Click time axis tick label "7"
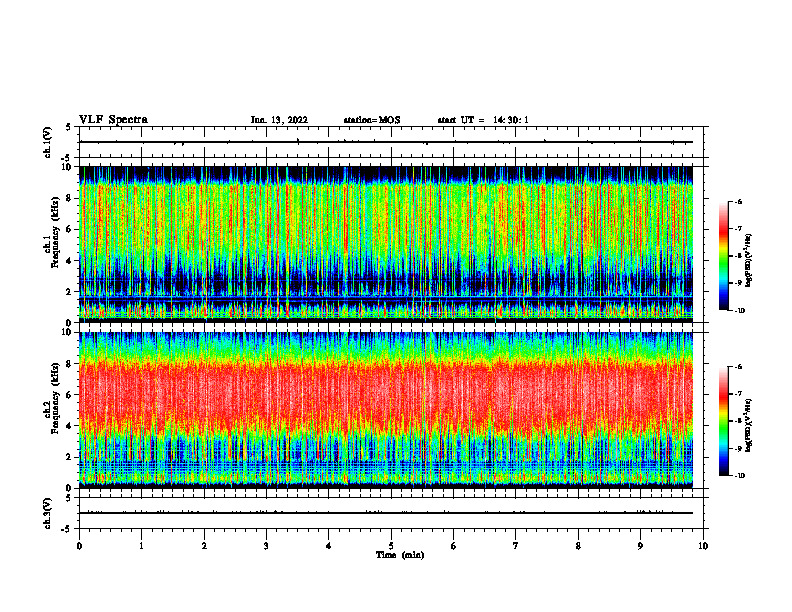792x612 pixels. click(x=516, y=546)
